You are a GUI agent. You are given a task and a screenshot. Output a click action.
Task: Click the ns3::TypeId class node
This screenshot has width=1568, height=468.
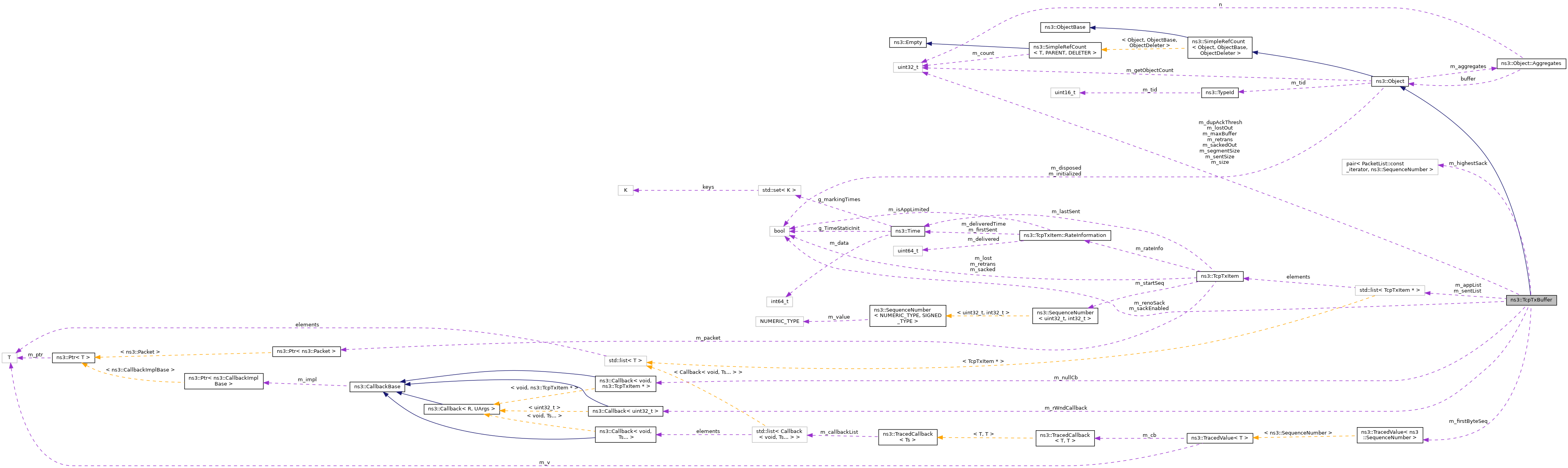(1220, 93)
